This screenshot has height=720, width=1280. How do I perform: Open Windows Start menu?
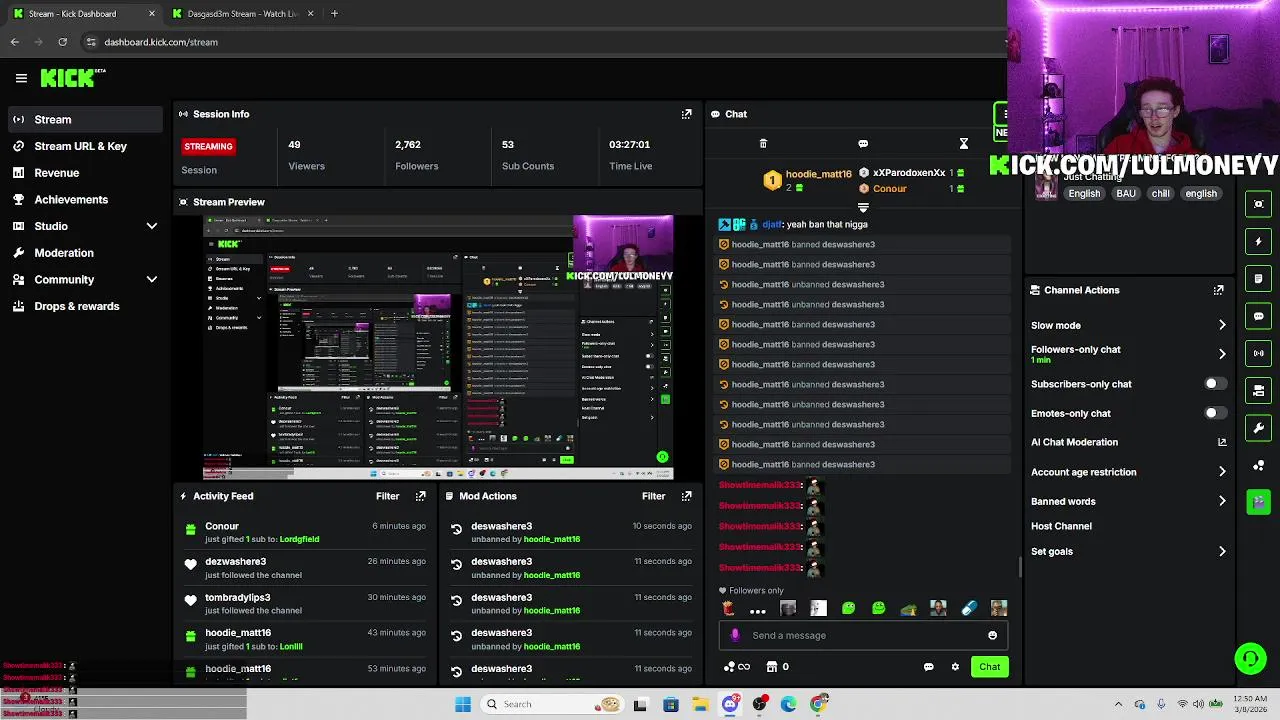pyautogui.click(x=463, y=704)
